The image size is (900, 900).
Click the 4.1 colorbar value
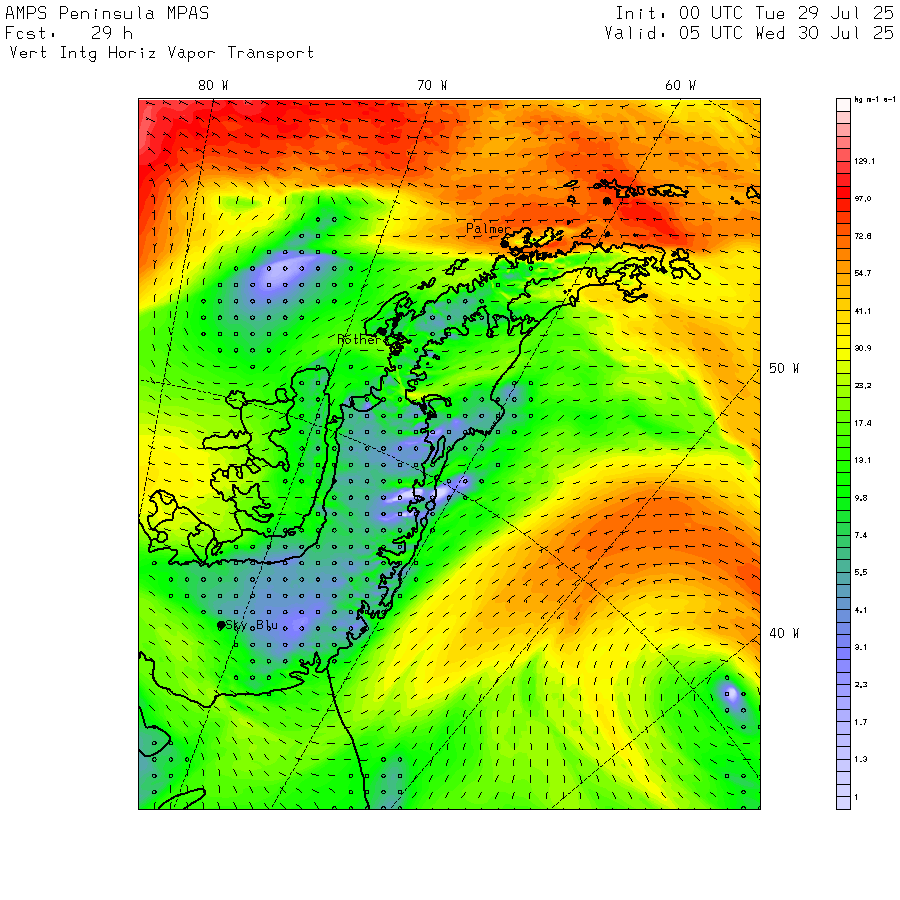point(861,610)
